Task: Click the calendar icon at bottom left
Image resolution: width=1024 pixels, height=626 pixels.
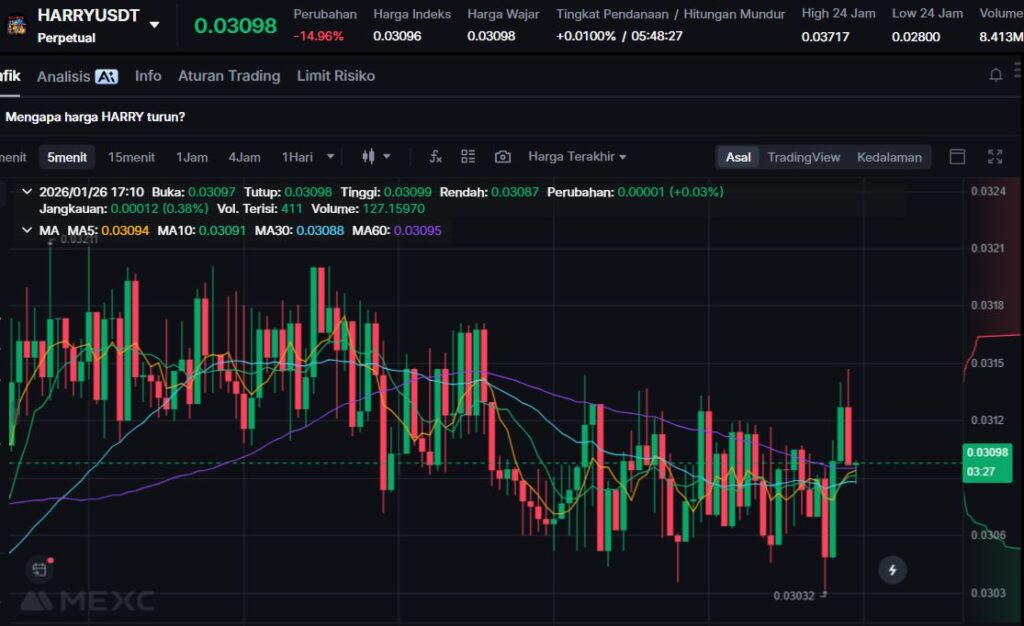Action: [x=39, y=570]
